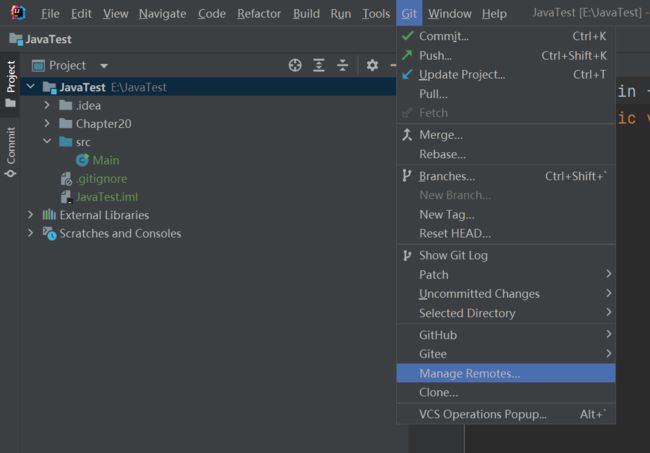Viewport: 650px width, 453px height.
Task: Click the locate/select opened file crosshair icon
Action: click(295, 65)
